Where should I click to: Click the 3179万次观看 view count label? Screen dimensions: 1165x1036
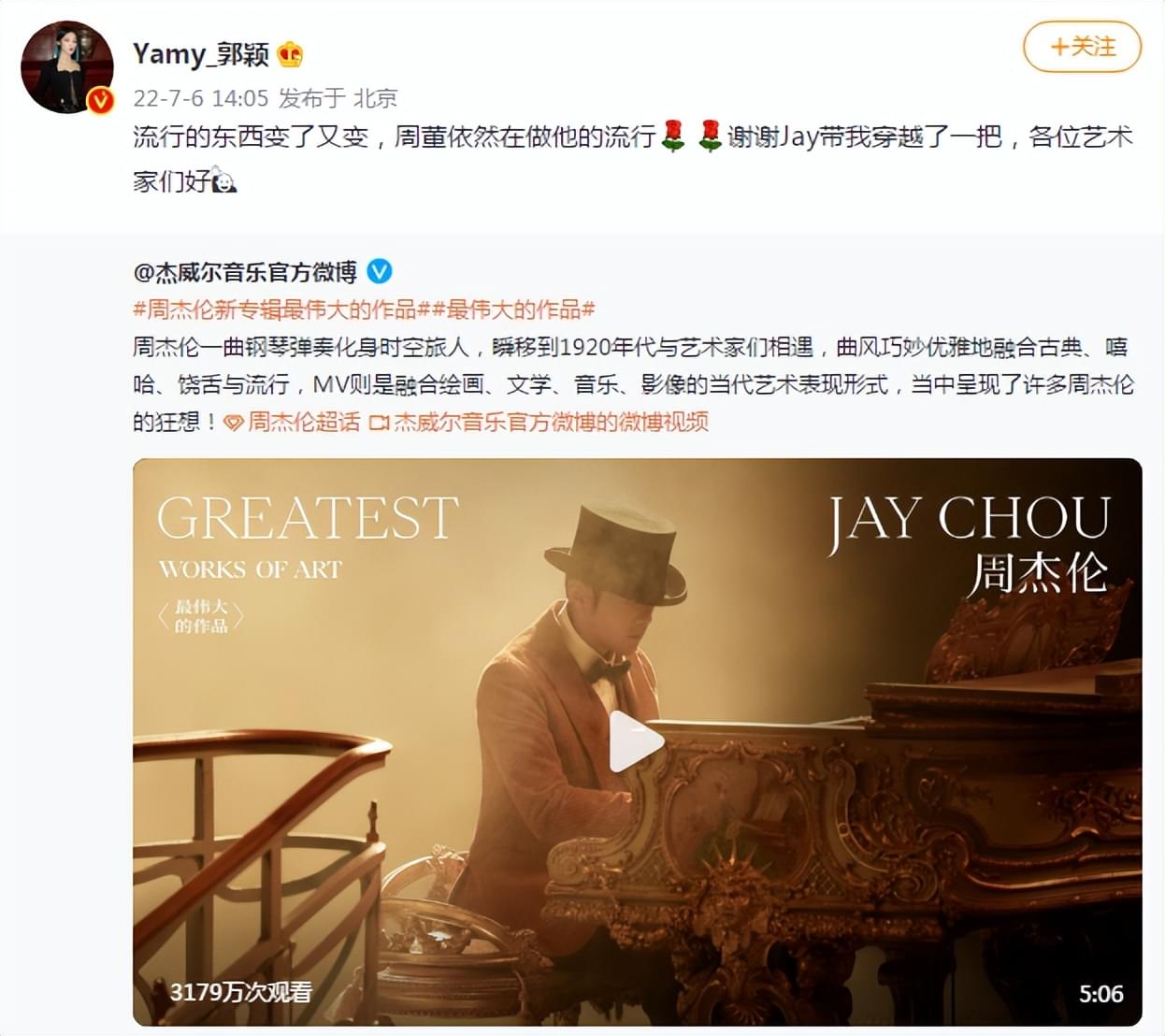[240, 992]
